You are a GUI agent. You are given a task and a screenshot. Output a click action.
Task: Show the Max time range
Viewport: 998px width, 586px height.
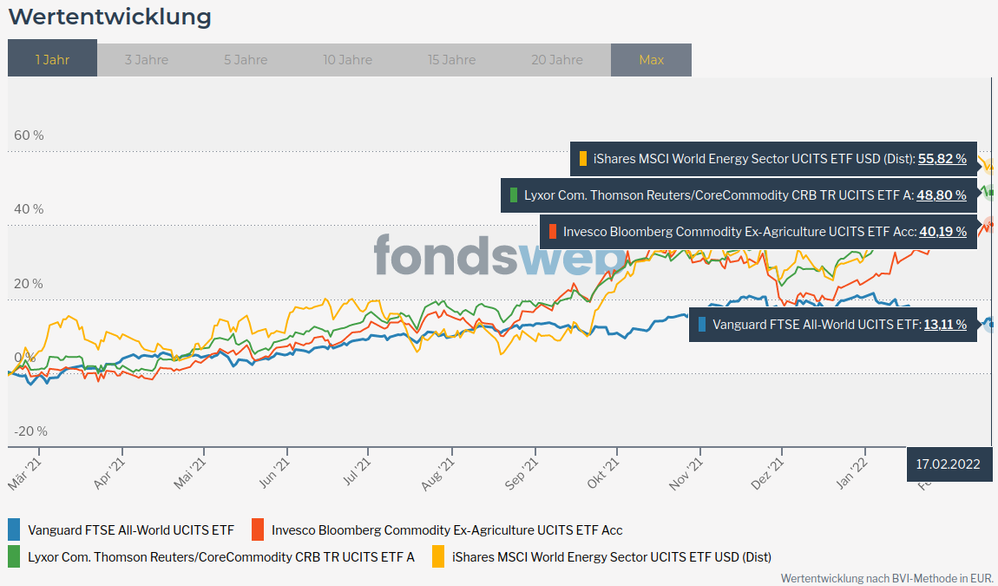click(651, 59)
